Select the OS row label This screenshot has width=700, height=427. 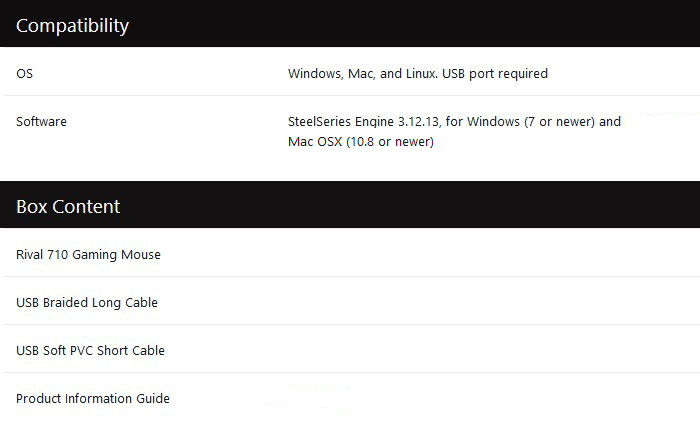point(25,74)
